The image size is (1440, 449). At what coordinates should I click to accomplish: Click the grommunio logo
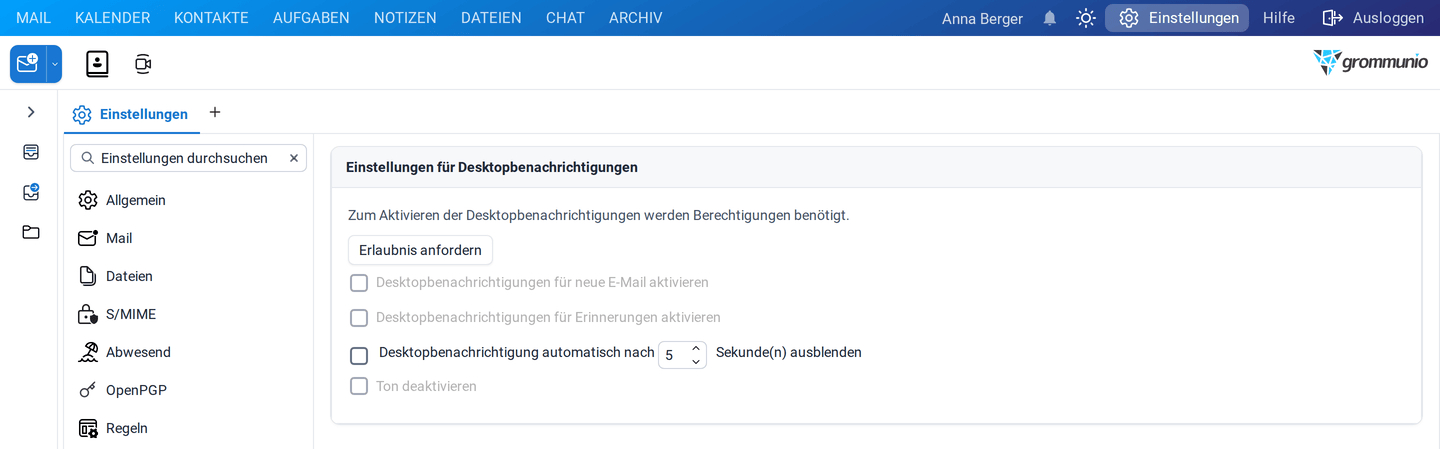(x=1370, y=62)
